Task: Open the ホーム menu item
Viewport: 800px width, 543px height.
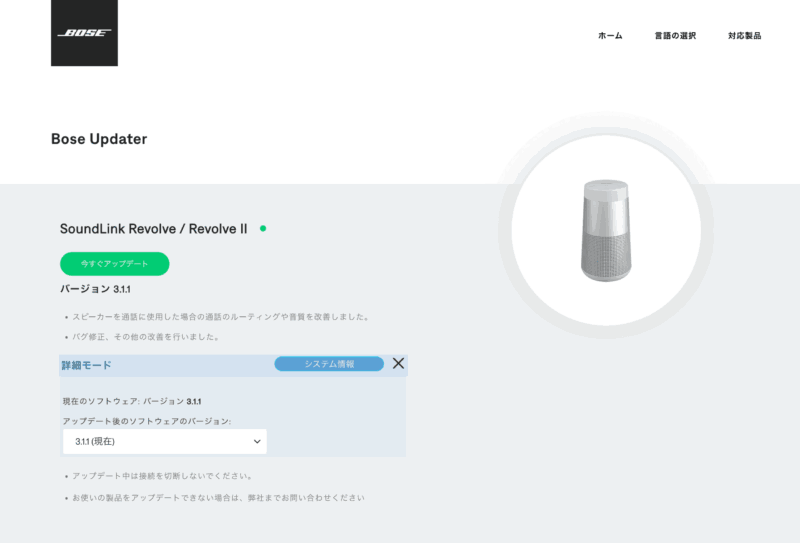Action: tap(610, 36)
